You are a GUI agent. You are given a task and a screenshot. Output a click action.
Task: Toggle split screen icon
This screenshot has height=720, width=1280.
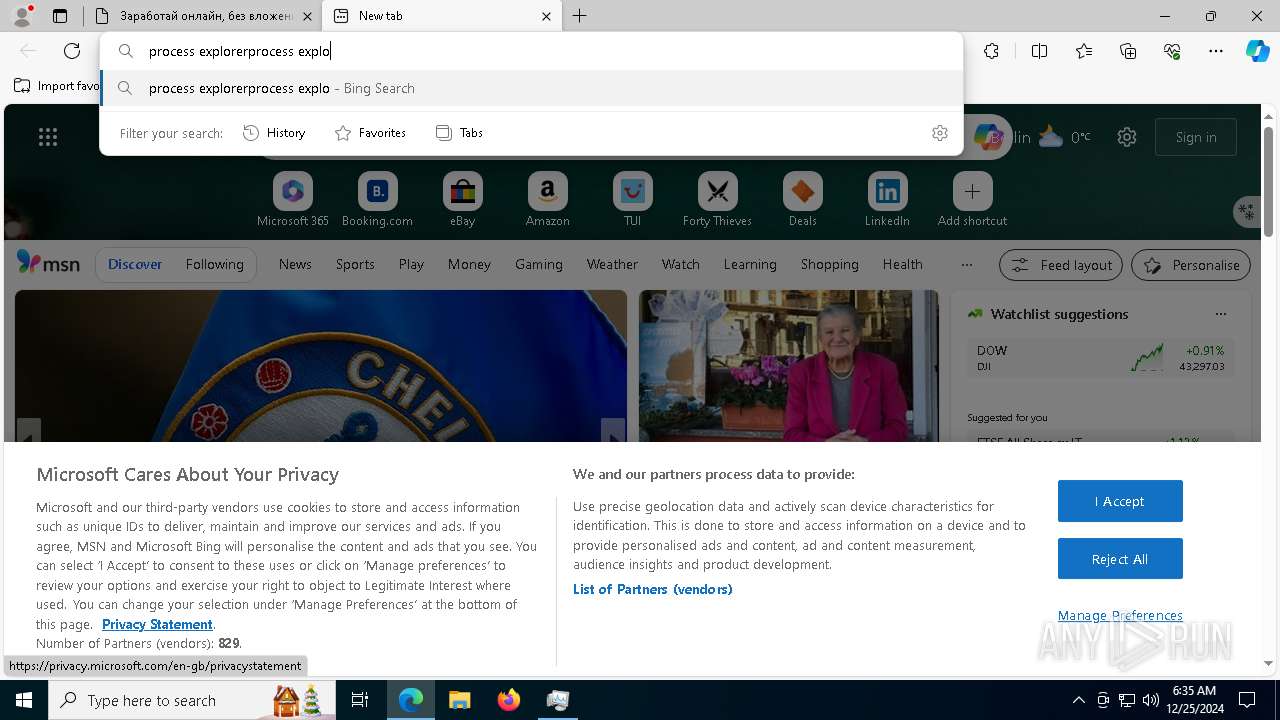coord(1039,51)
